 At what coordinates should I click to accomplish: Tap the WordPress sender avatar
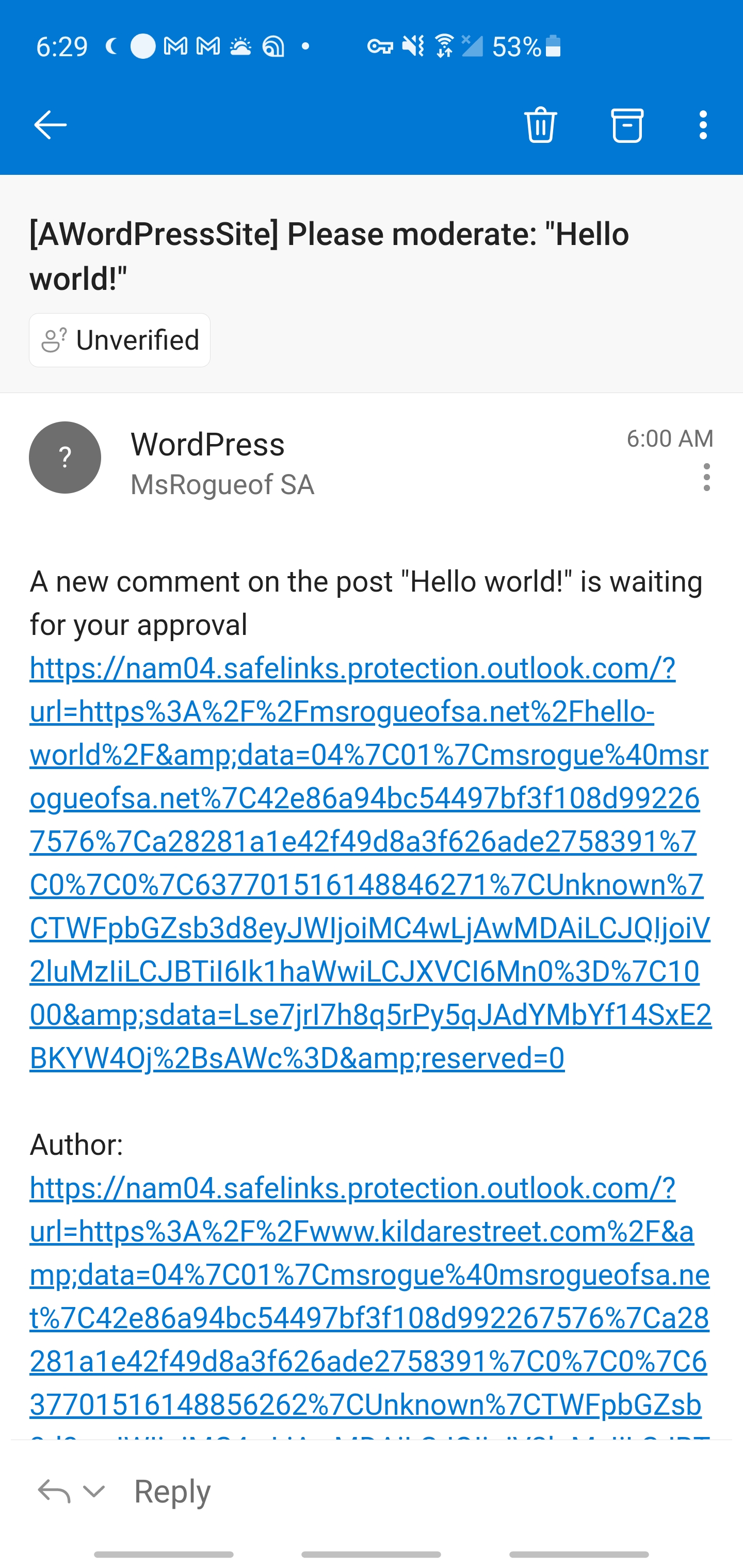[65, 458]
